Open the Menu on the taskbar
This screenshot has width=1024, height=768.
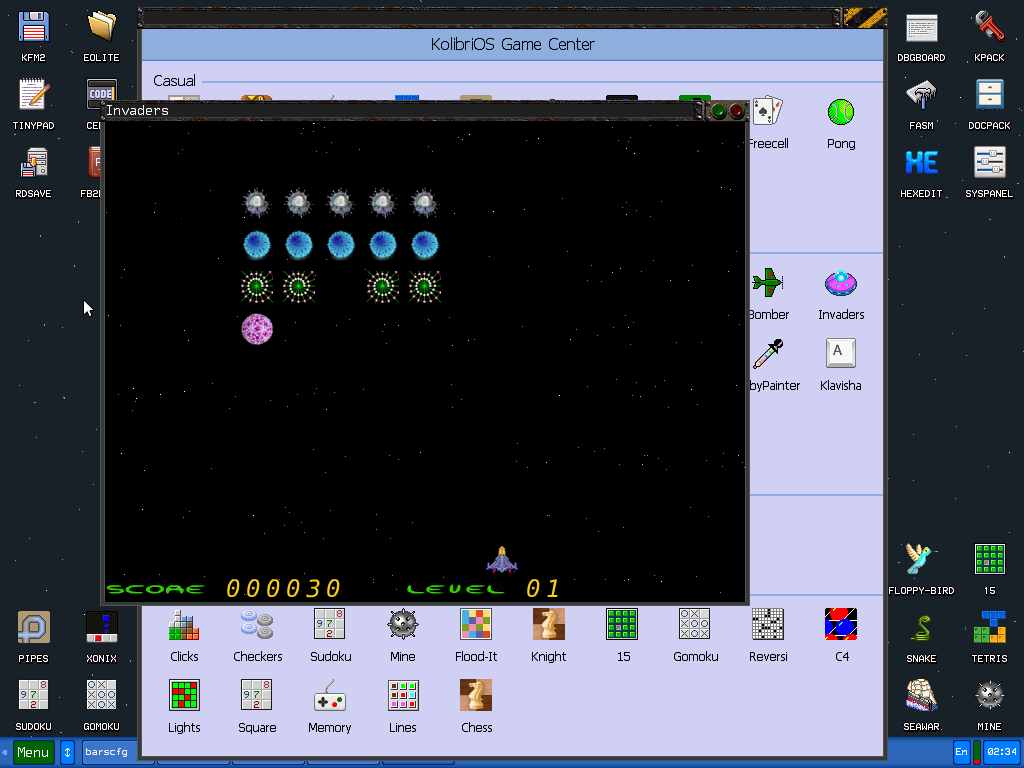(x=32, y=751)
